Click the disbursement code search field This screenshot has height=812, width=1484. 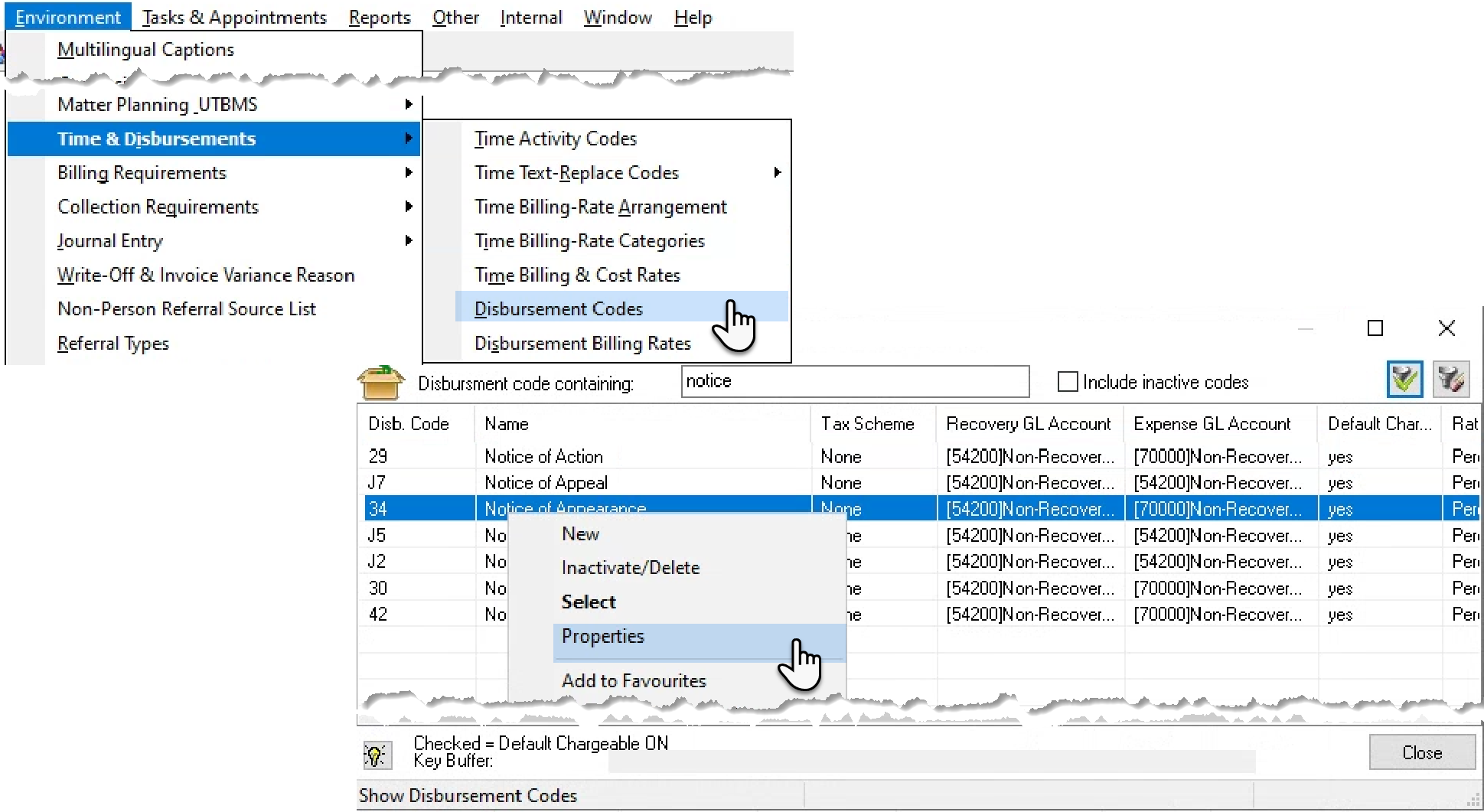[855, 381]
